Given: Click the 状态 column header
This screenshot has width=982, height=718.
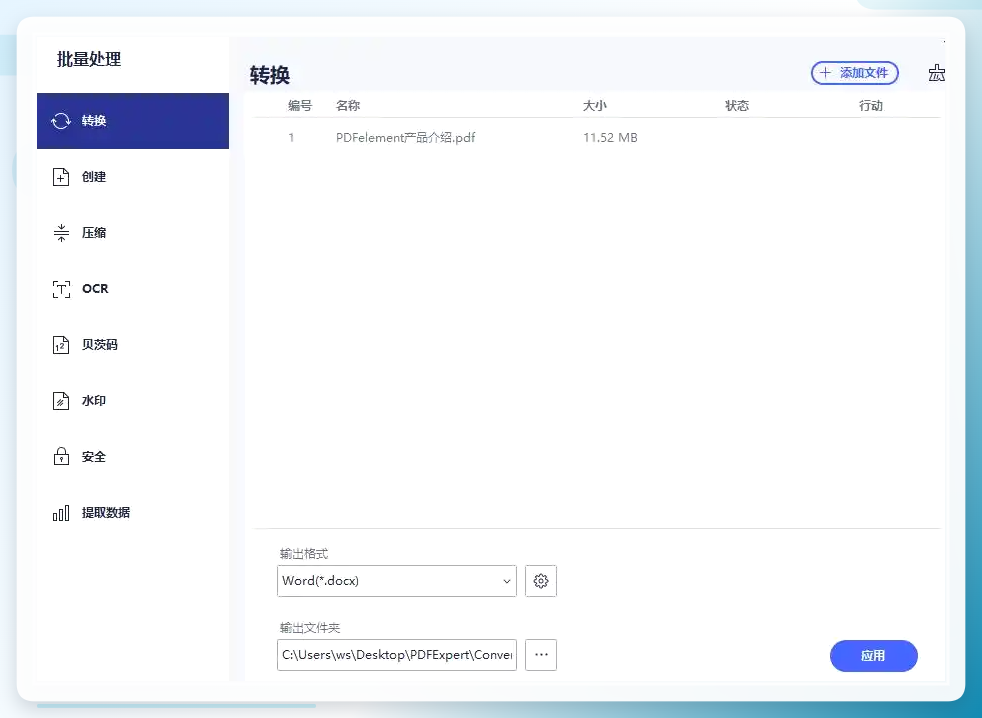Looking at the screenshot, I should (737, 106).
